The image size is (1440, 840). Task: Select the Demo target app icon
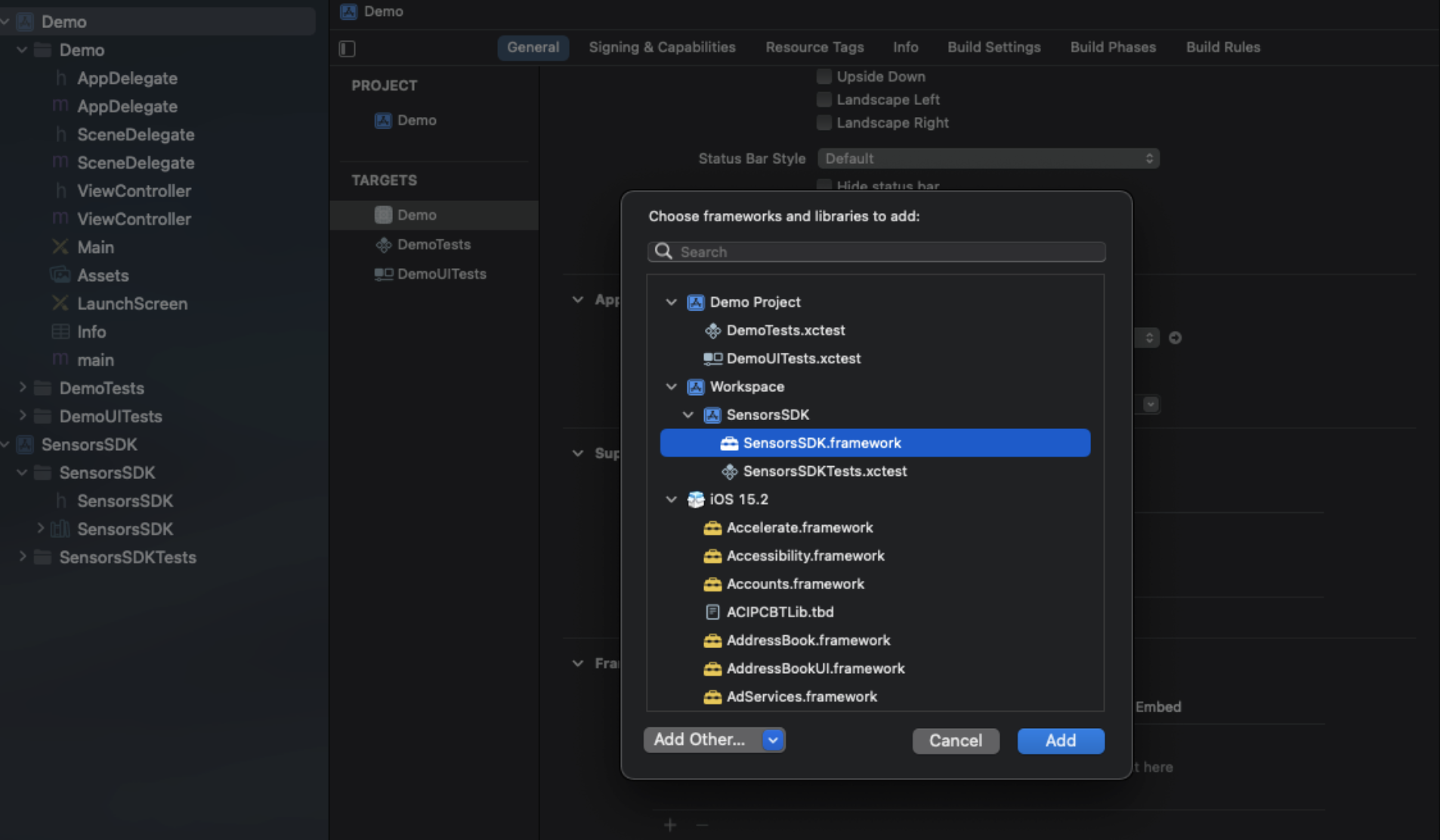(383, 215)
